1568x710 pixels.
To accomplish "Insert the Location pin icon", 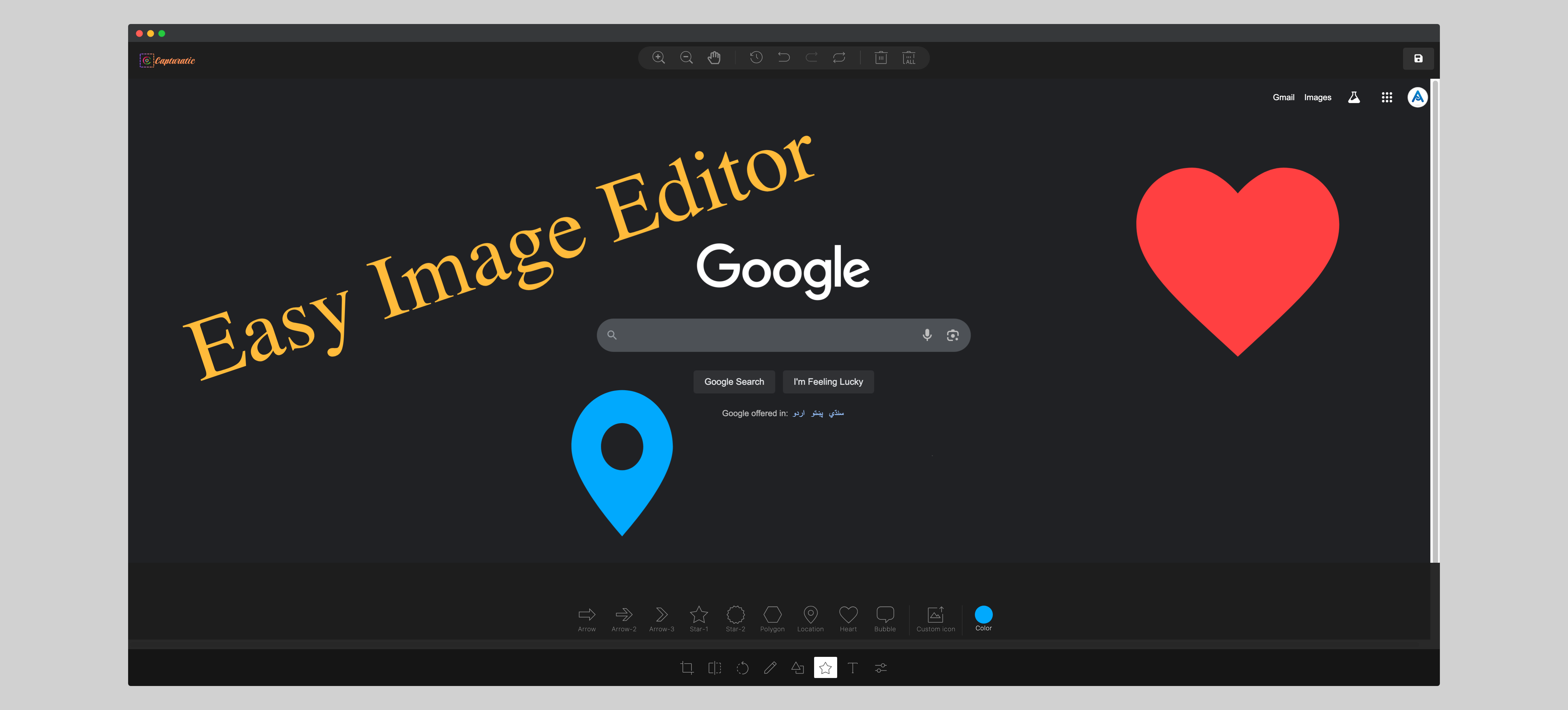I will (x=811, y=619).
